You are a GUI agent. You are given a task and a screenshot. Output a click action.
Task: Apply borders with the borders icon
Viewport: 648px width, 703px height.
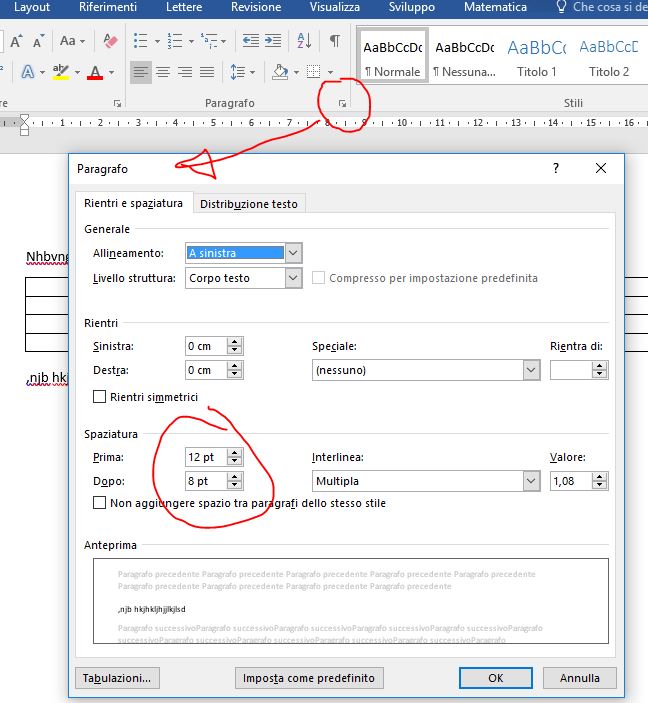click(x=313, y=72)
